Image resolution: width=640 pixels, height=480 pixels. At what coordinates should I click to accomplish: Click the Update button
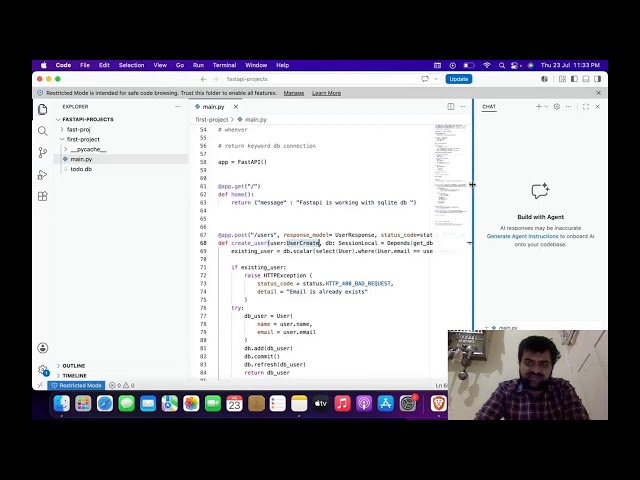click(x=459, y=79)
